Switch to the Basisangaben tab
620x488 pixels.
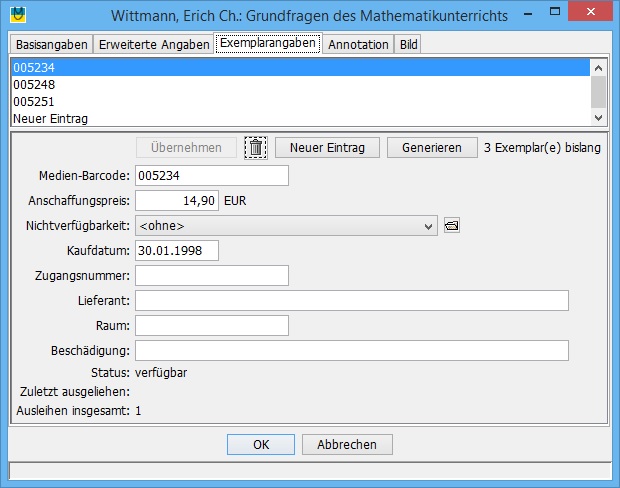tap(52, 45)
